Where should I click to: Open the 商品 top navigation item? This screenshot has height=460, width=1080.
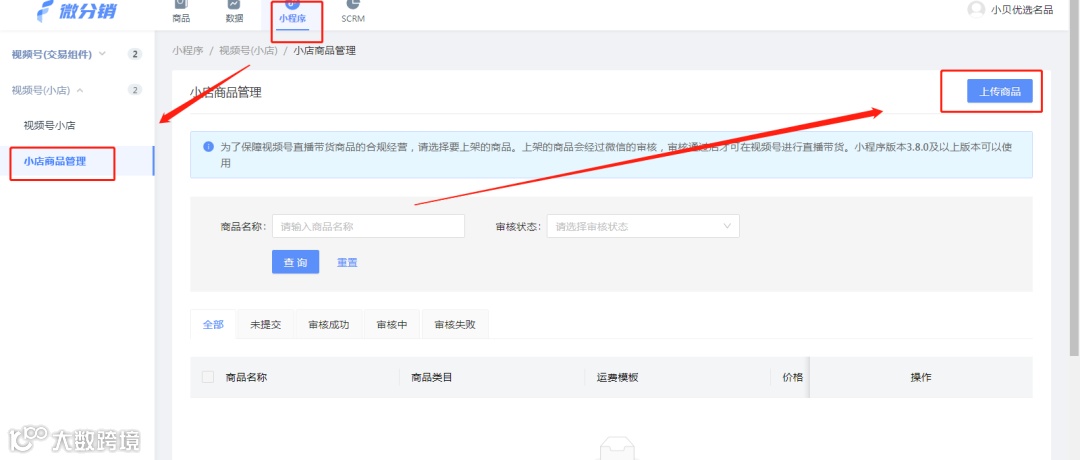(x=181, y=12)
